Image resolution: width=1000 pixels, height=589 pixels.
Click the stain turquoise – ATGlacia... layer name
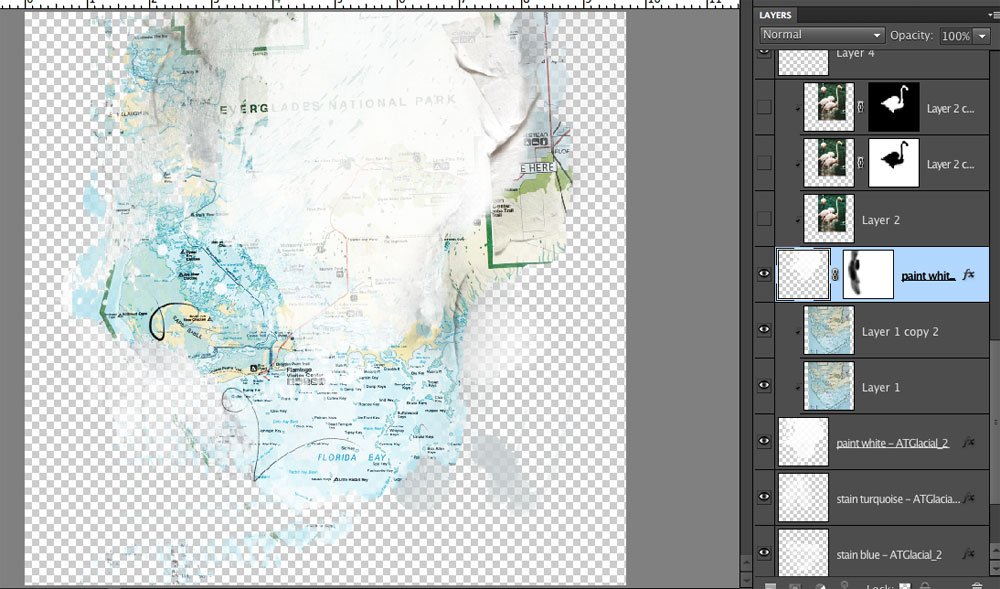898,498
